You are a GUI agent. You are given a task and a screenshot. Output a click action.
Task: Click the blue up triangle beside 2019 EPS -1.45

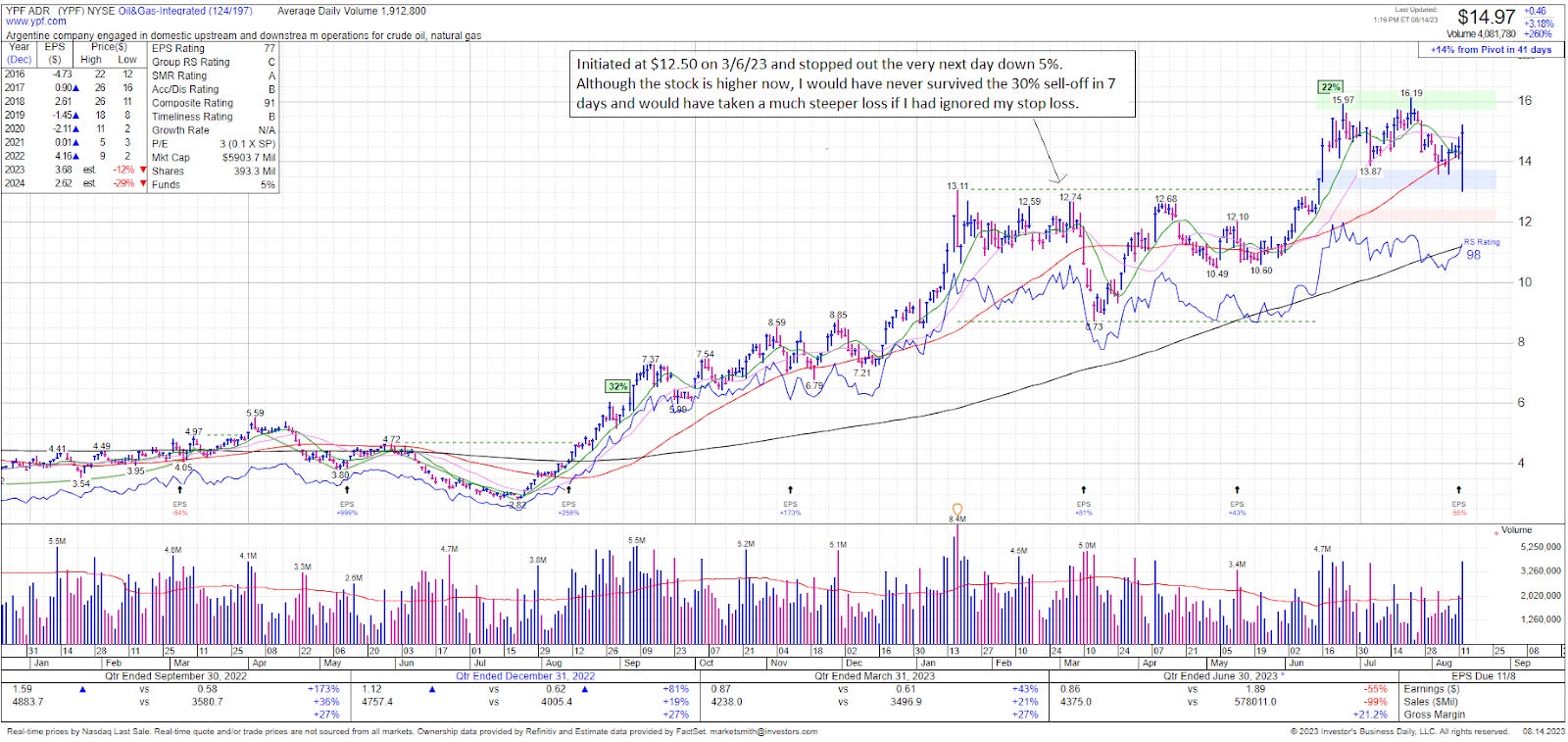pyautogui.click(x=76, y=116)
